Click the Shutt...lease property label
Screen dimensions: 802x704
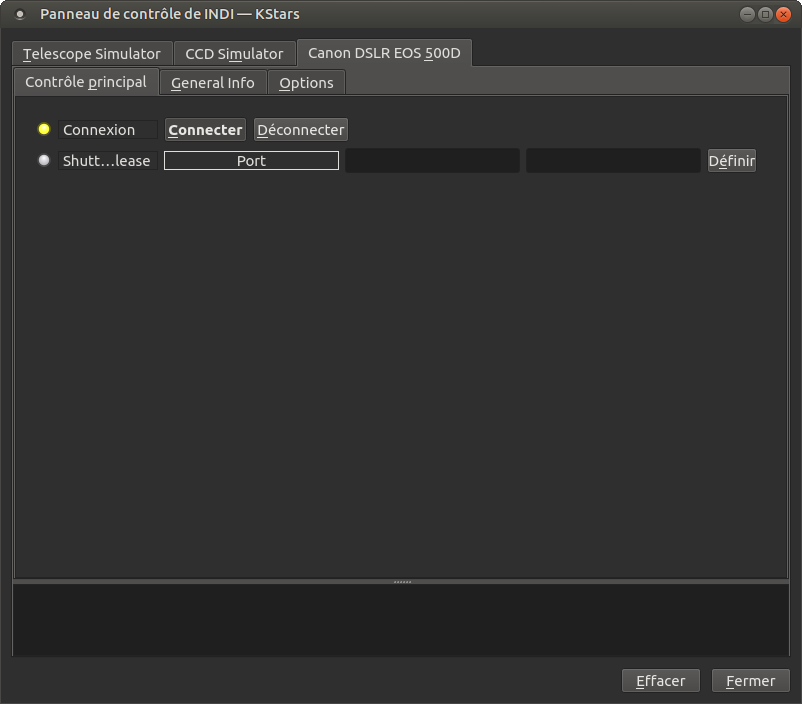tap(108, 161)
